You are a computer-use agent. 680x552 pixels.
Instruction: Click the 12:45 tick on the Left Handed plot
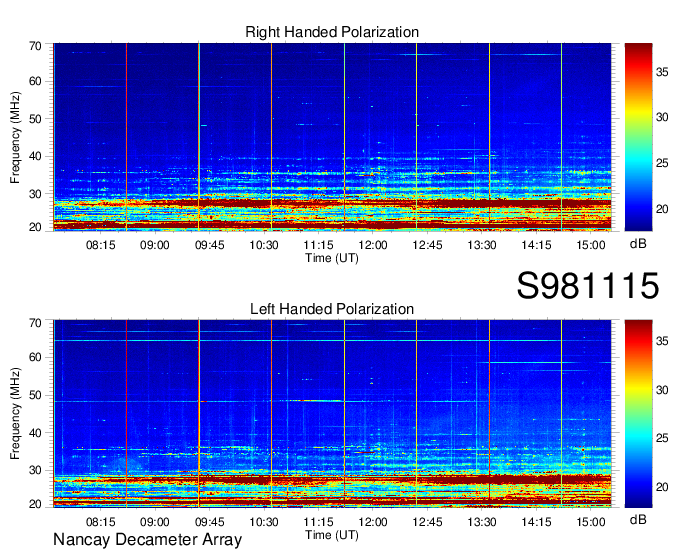[428, 522]
